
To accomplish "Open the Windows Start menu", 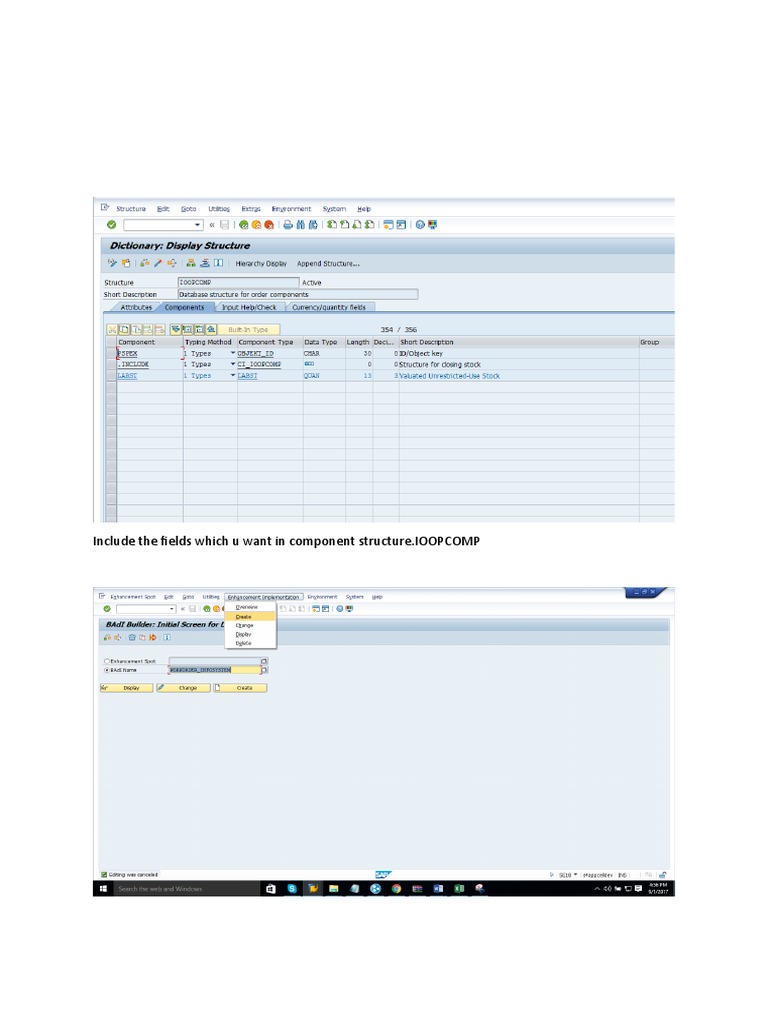I will [103, 889].
